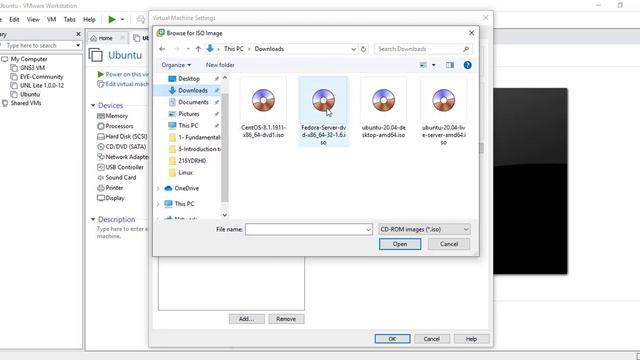Select Shared VMs in the library
The height and width of the screenshot is (360, 640).
[26, 103]
